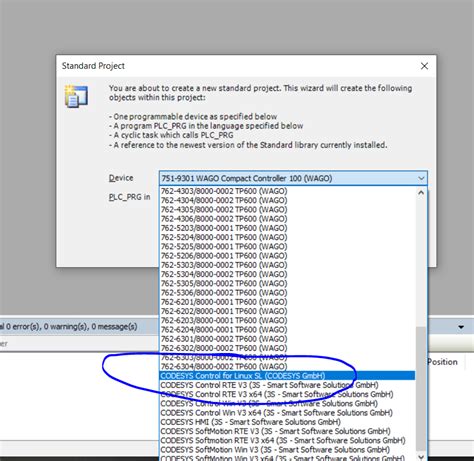The image size is (474, 461).
Task: Click the device list scroll-down arrow
Action: coord(421,457)
